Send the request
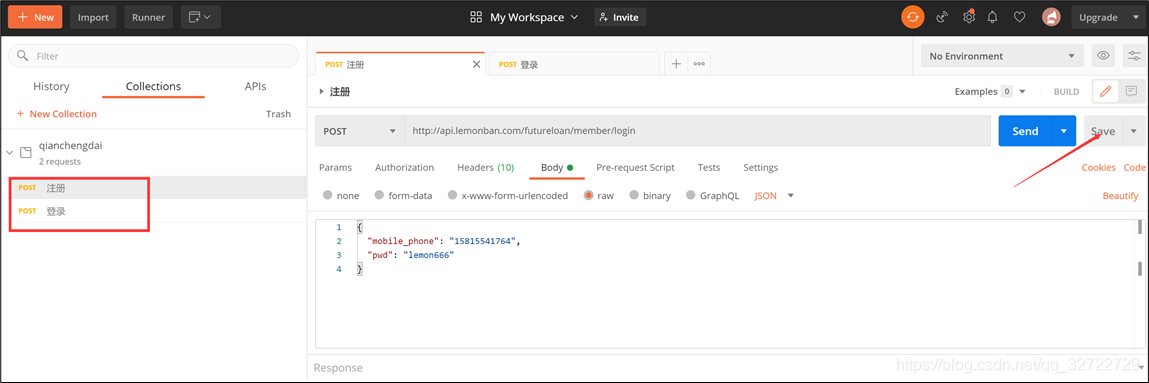The height and width of the screenshot is (383, 1149). [1025, 131]
